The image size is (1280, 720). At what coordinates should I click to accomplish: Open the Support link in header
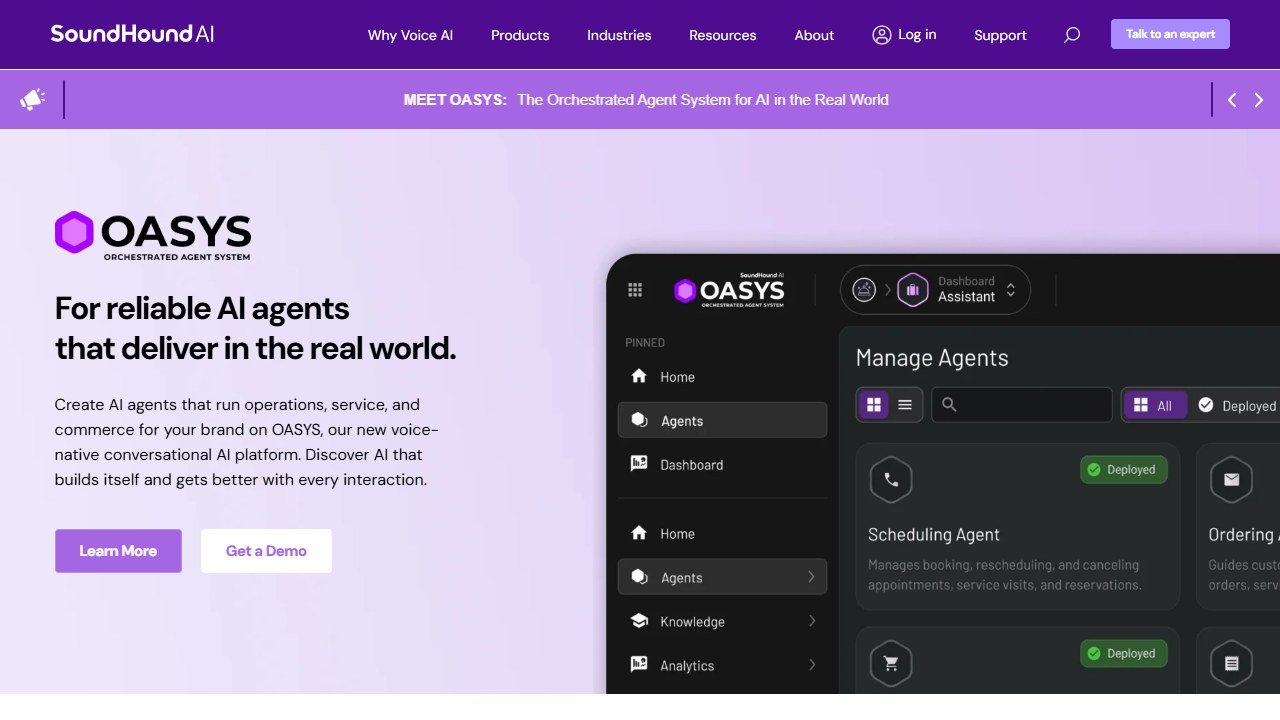[x=1000, y=35]
